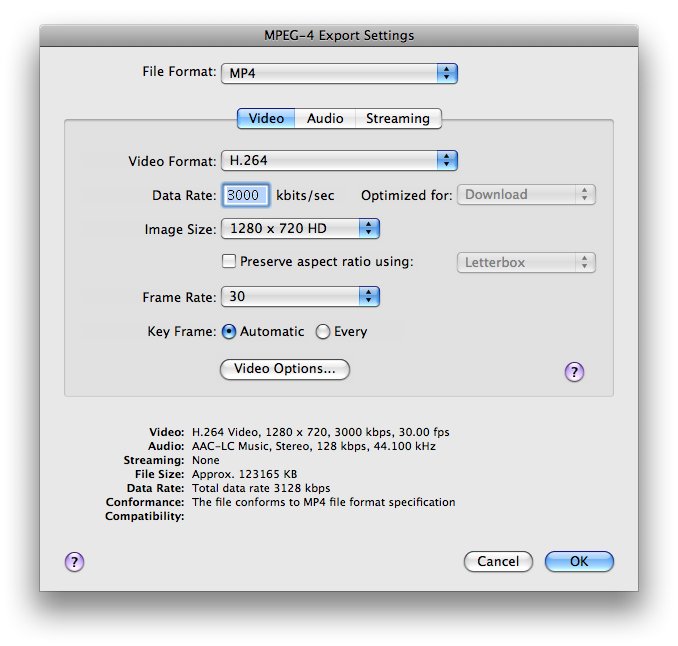
Task: Open the File Format MP4 dropdown
Action: (x=339, y=73)
